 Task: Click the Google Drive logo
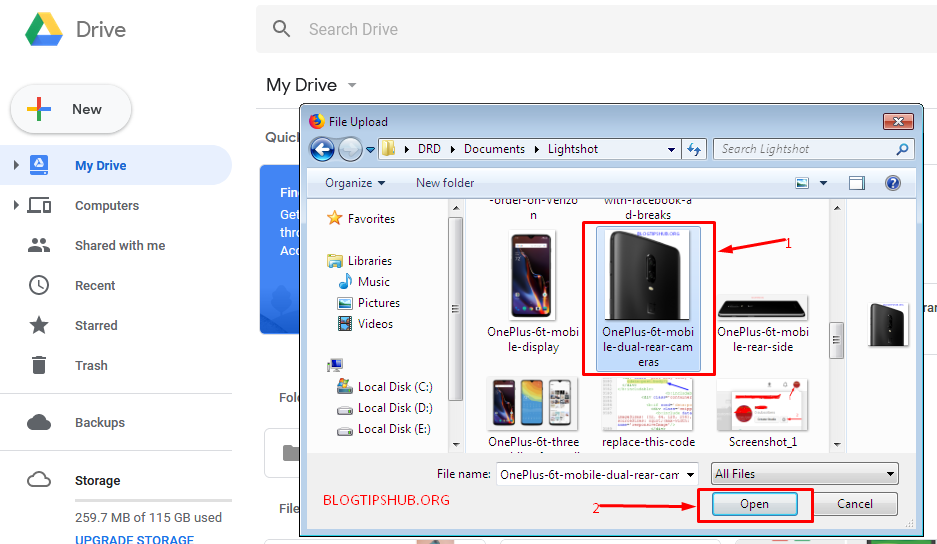pos(44,29)
